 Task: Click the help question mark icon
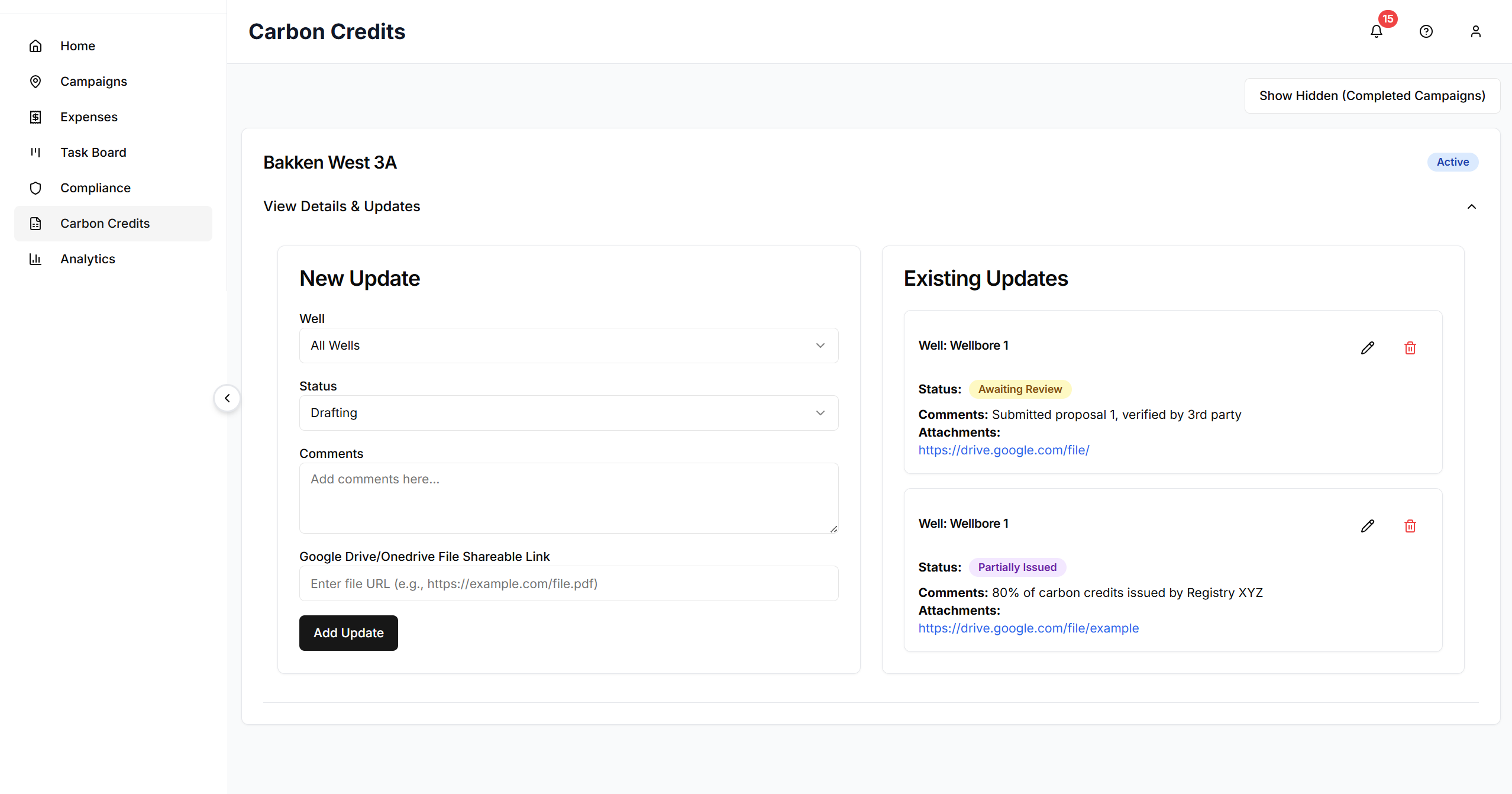pyautogui.click(x=1426, y=31)
